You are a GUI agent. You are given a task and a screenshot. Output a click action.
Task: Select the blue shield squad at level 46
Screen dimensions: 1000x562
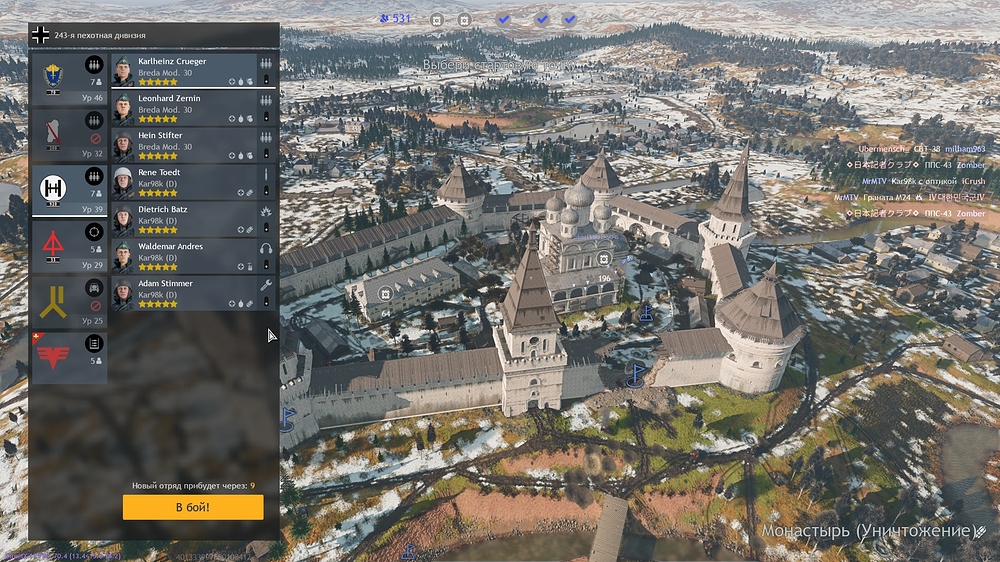tap(69, 78)
